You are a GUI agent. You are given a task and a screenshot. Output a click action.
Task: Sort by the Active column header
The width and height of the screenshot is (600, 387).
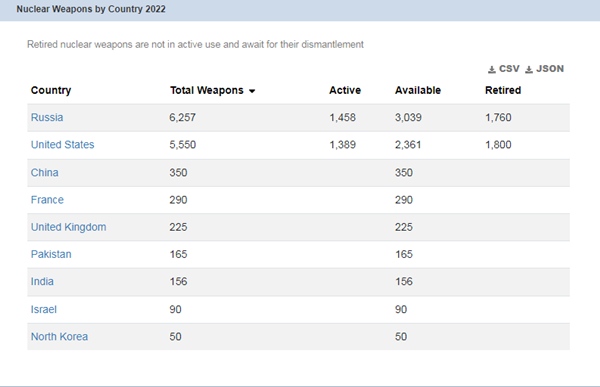click(x=345, y=90)
